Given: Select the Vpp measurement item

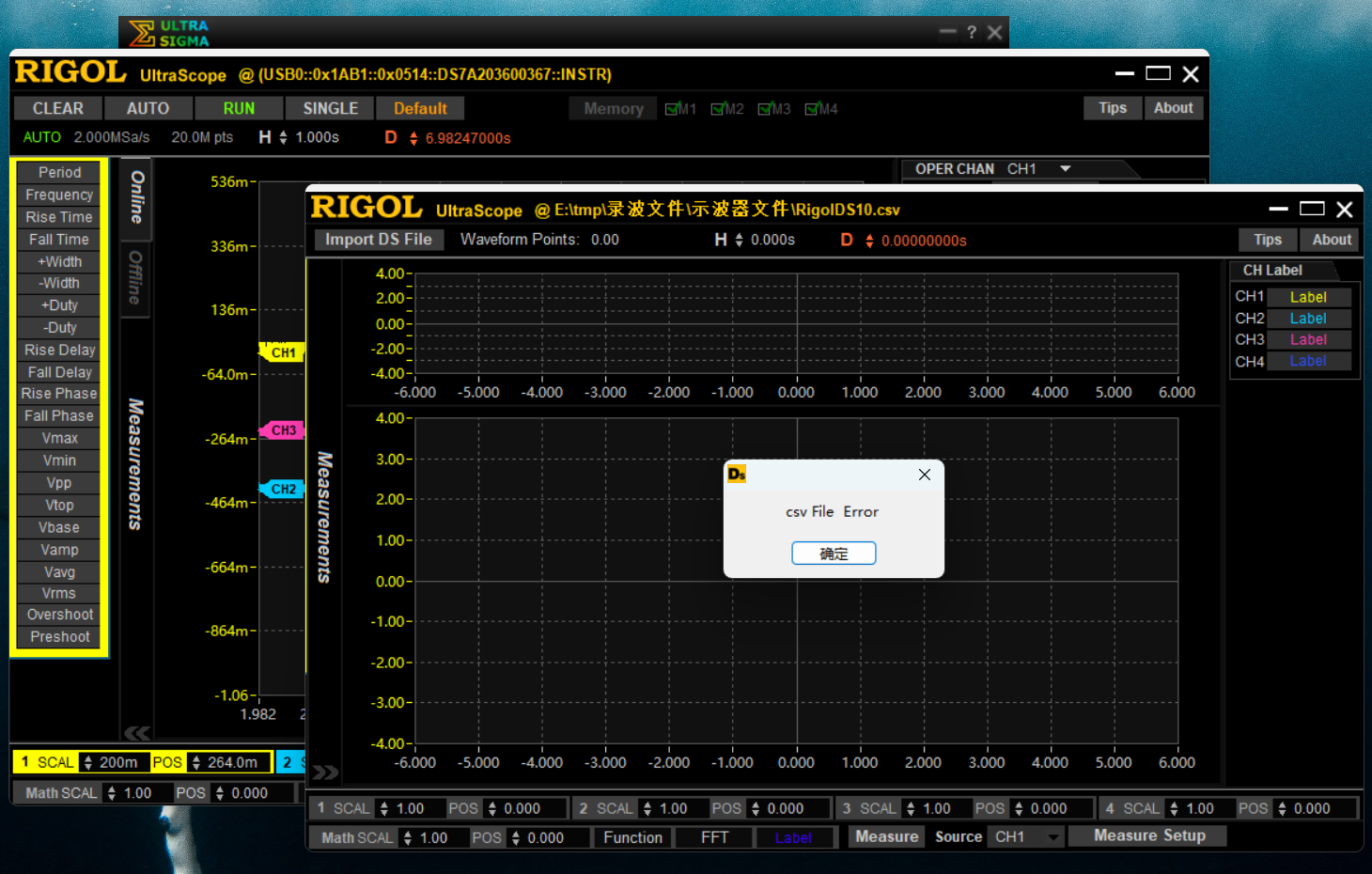Looking at the screenshot, I should pyautogui.click(x=59, y=483).
